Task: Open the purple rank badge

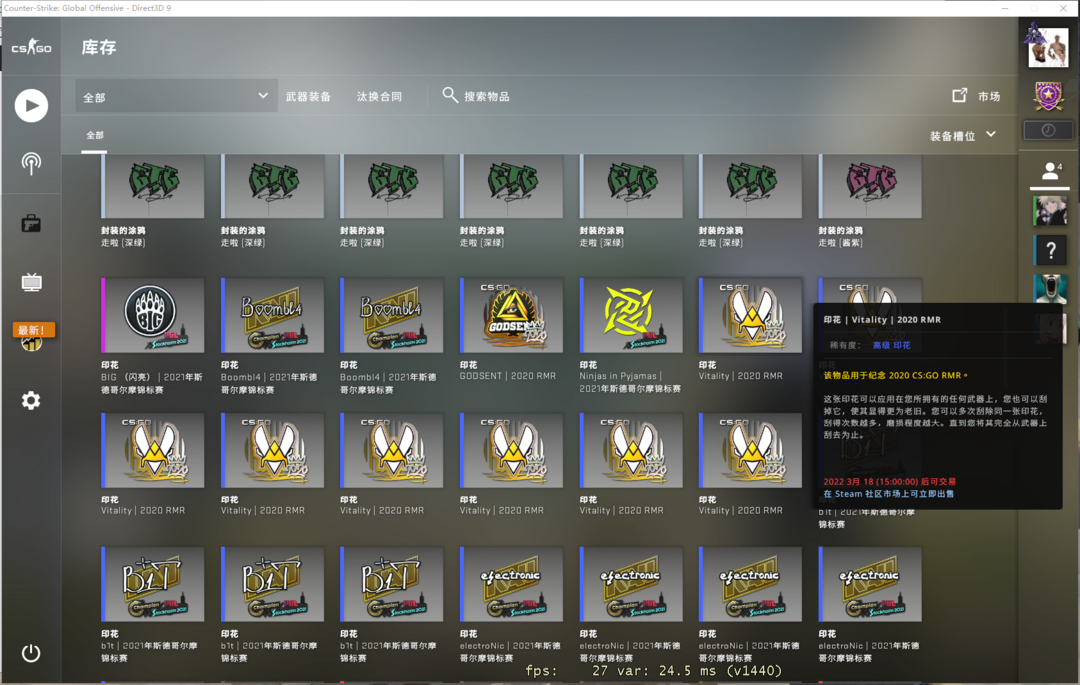Action: click(1048, 96)
